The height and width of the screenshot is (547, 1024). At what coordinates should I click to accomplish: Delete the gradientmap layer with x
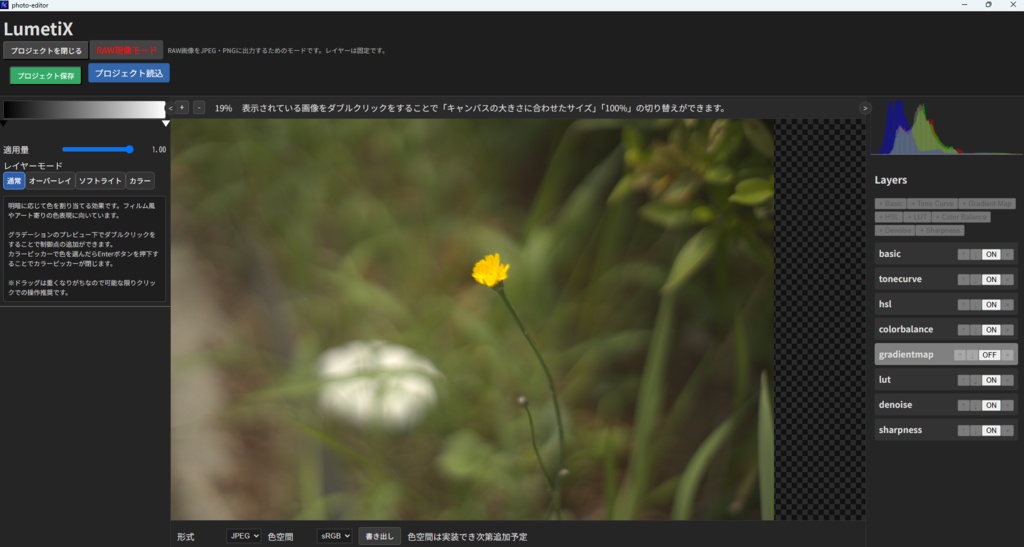click(1008, 355)
